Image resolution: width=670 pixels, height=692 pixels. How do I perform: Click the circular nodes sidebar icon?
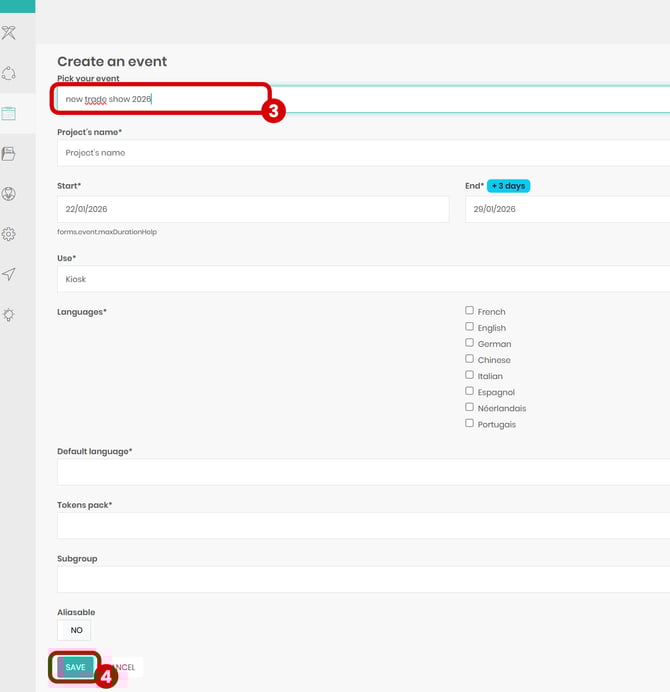tap(9, 73)
